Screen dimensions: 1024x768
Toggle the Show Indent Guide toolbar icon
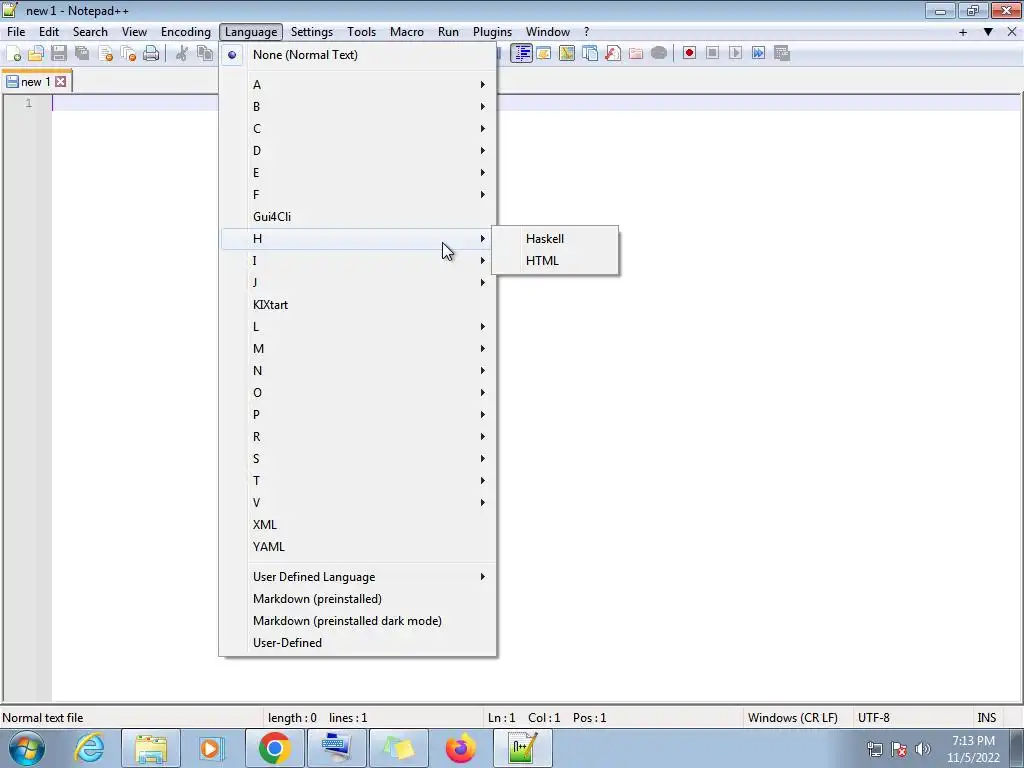520,54
